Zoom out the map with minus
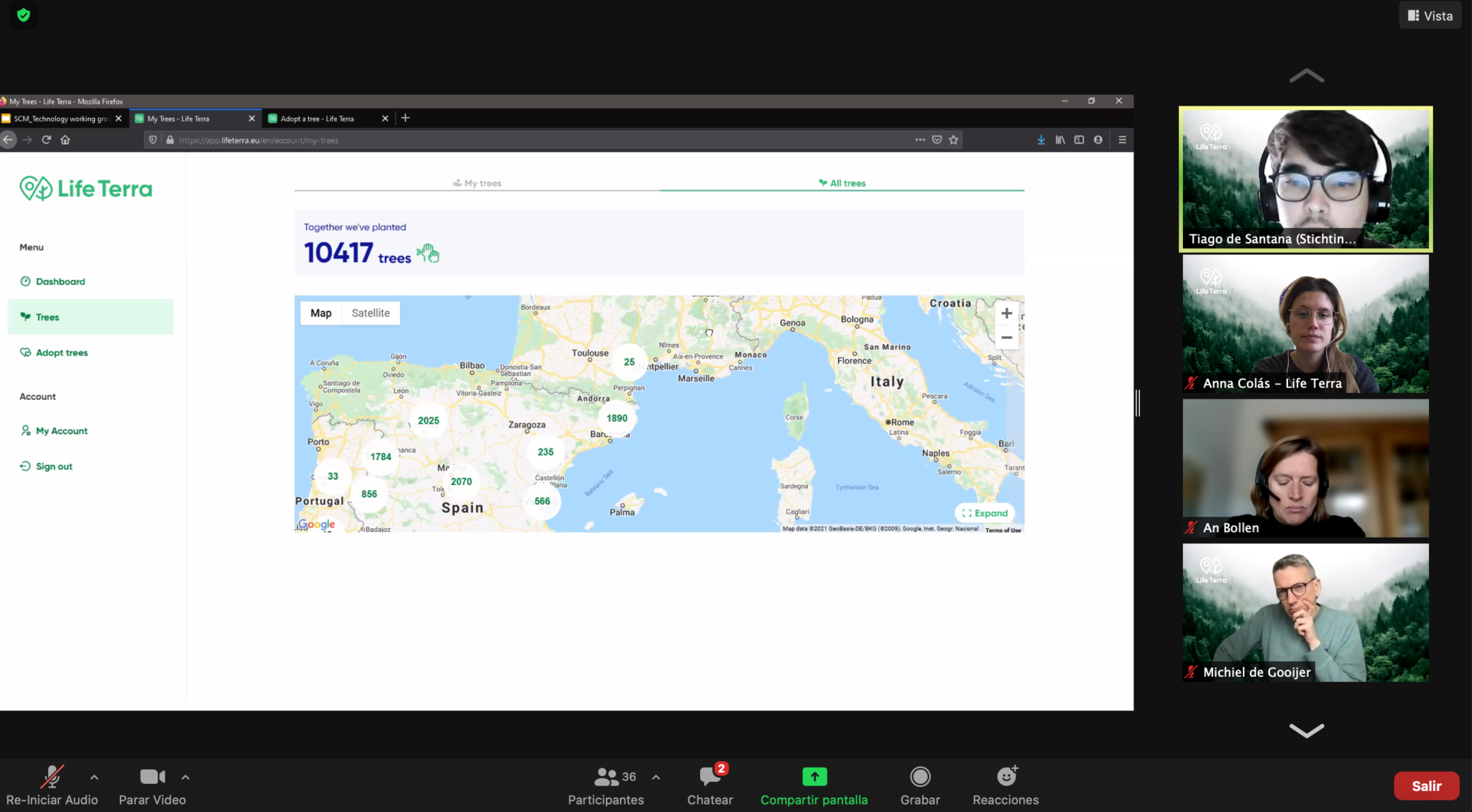The height and width of the screenshot is (812, 1472). pyautogui.click(x=1006, y=338)
